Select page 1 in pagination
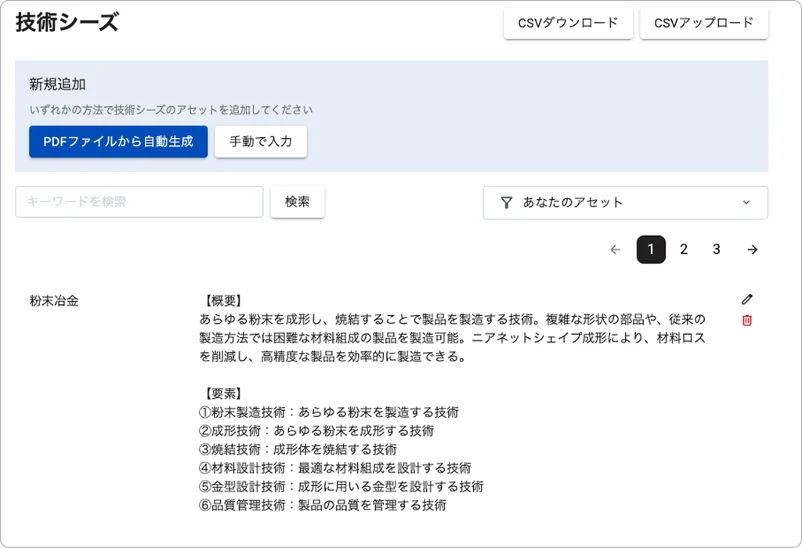The height and width of the screenshot is (548, 802). tap(651, 249)
